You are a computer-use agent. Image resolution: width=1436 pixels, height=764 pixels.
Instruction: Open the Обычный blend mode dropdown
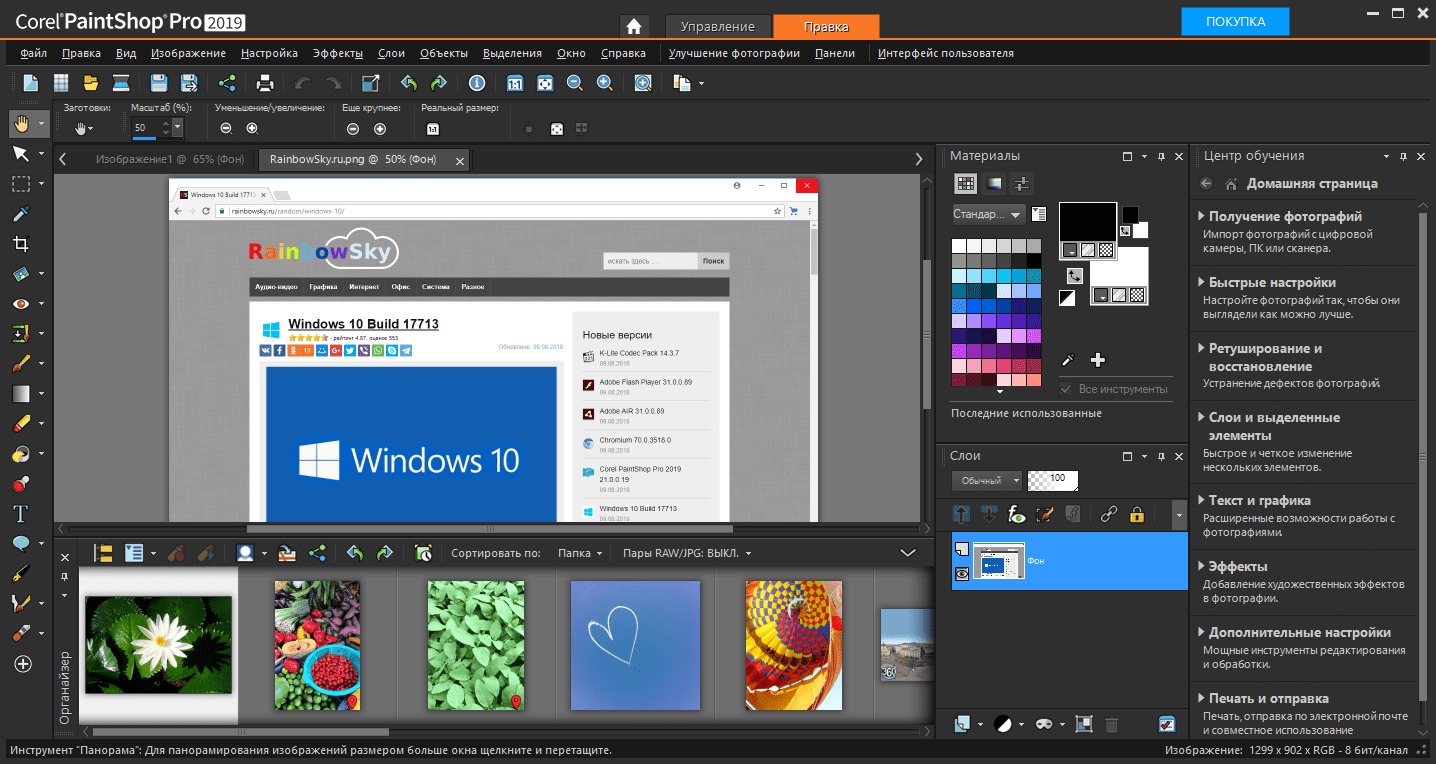[986, 480]
